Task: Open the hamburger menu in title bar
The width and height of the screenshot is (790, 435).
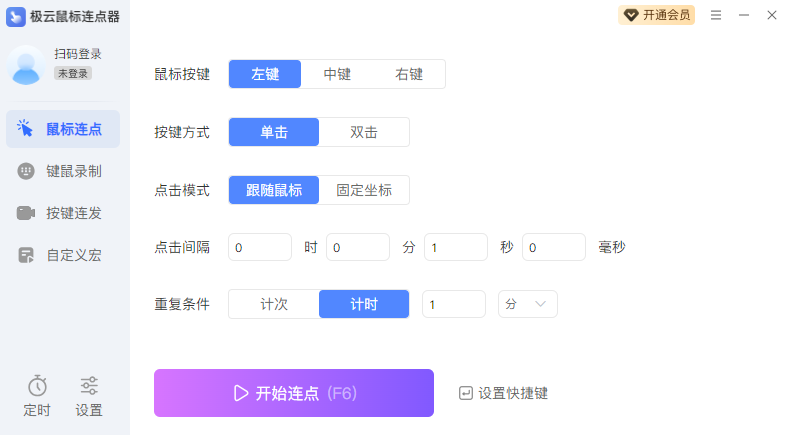Action: (x=716, y=15)
